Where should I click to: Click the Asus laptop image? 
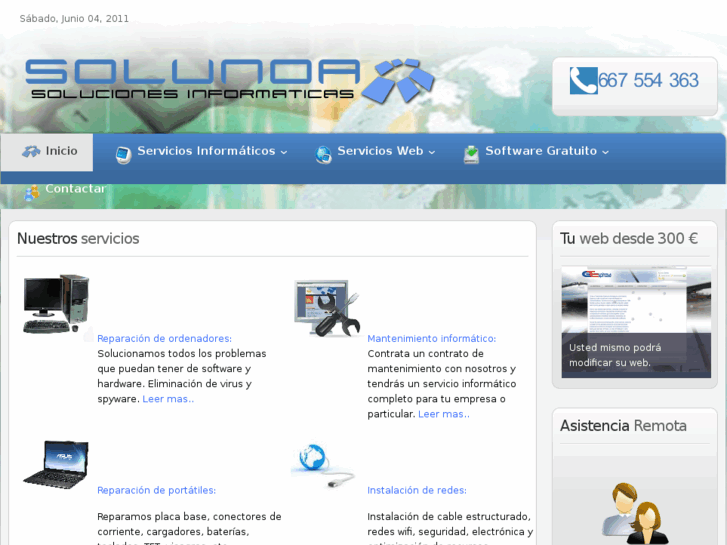coord(56,464)
